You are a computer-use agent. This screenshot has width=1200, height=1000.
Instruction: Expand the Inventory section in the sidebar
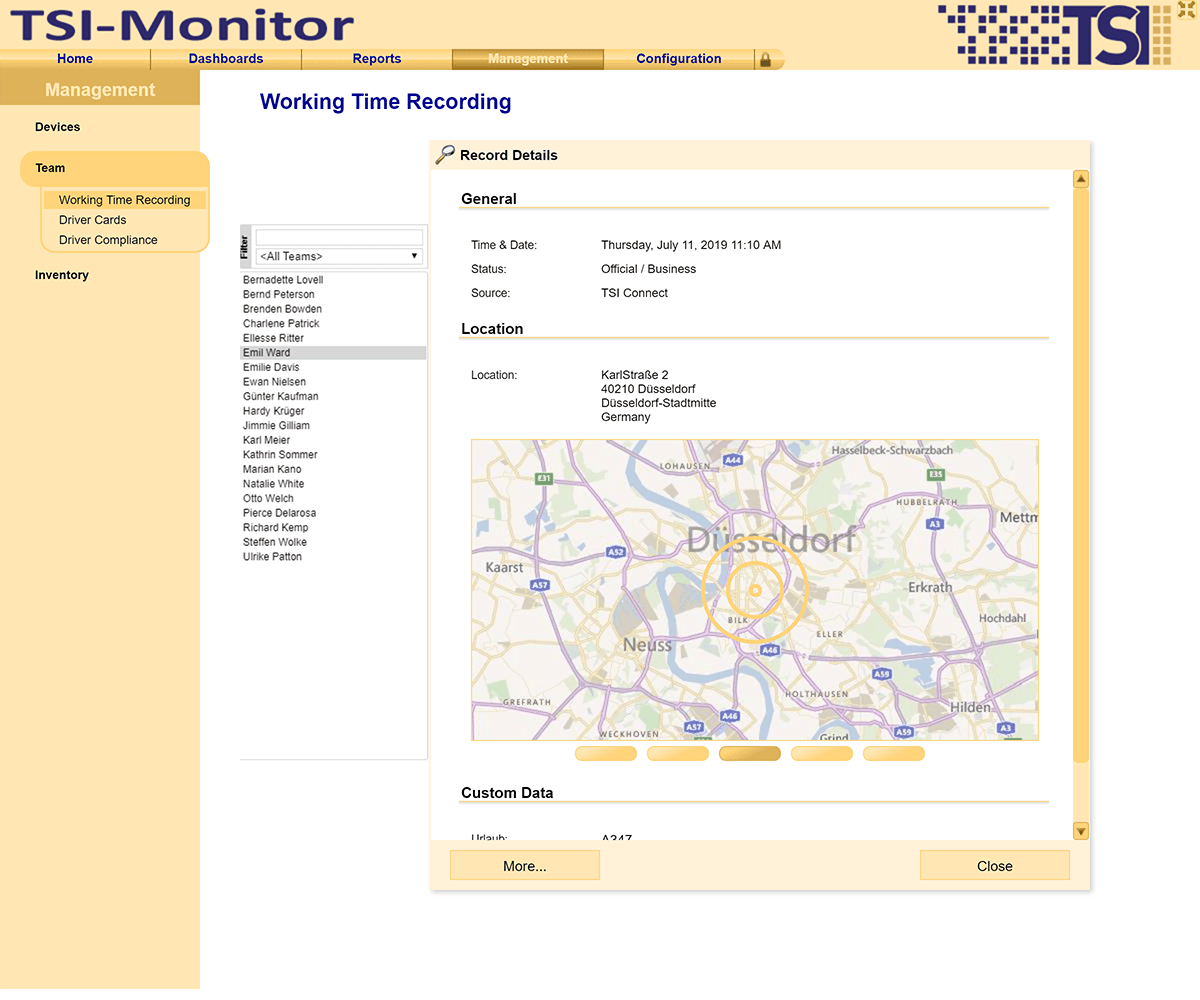point(62,275)
